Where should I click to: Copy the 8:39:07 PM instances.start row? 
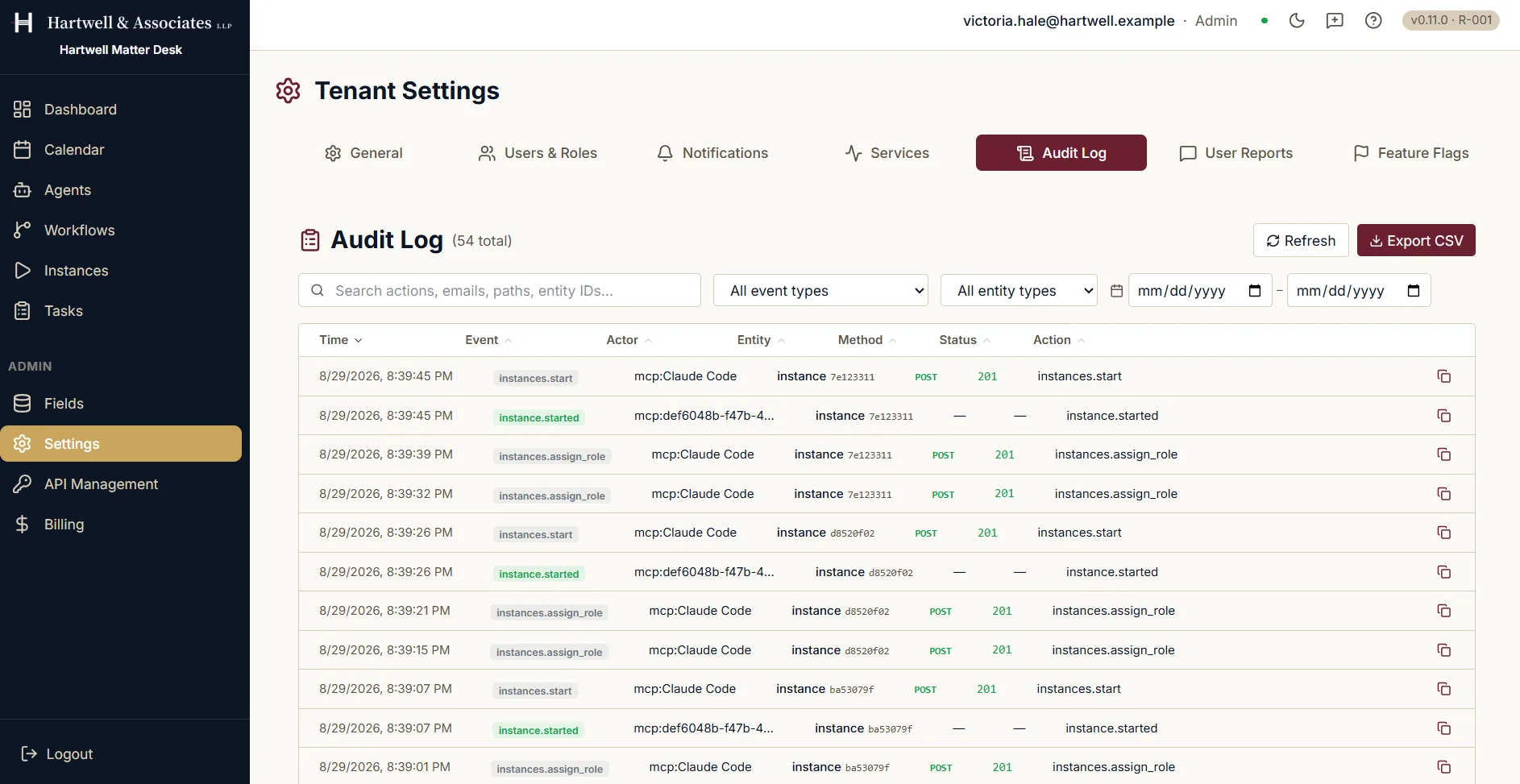coord(1444,689)
